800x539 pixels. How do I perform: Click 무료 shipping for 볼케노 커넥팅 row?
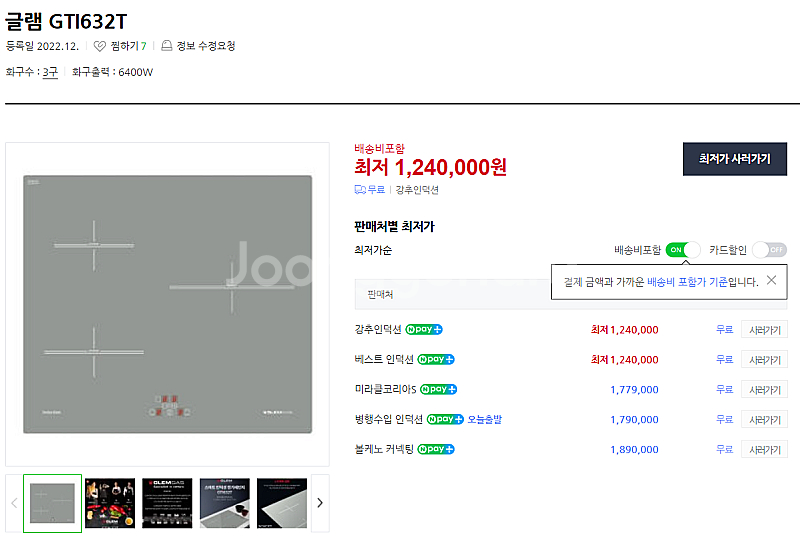click(724, 450)
